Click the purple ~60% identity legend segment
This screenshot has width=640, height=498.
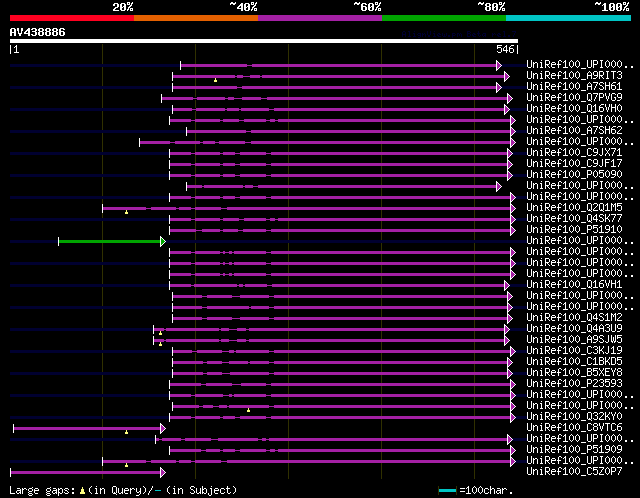tap(320, 18)
